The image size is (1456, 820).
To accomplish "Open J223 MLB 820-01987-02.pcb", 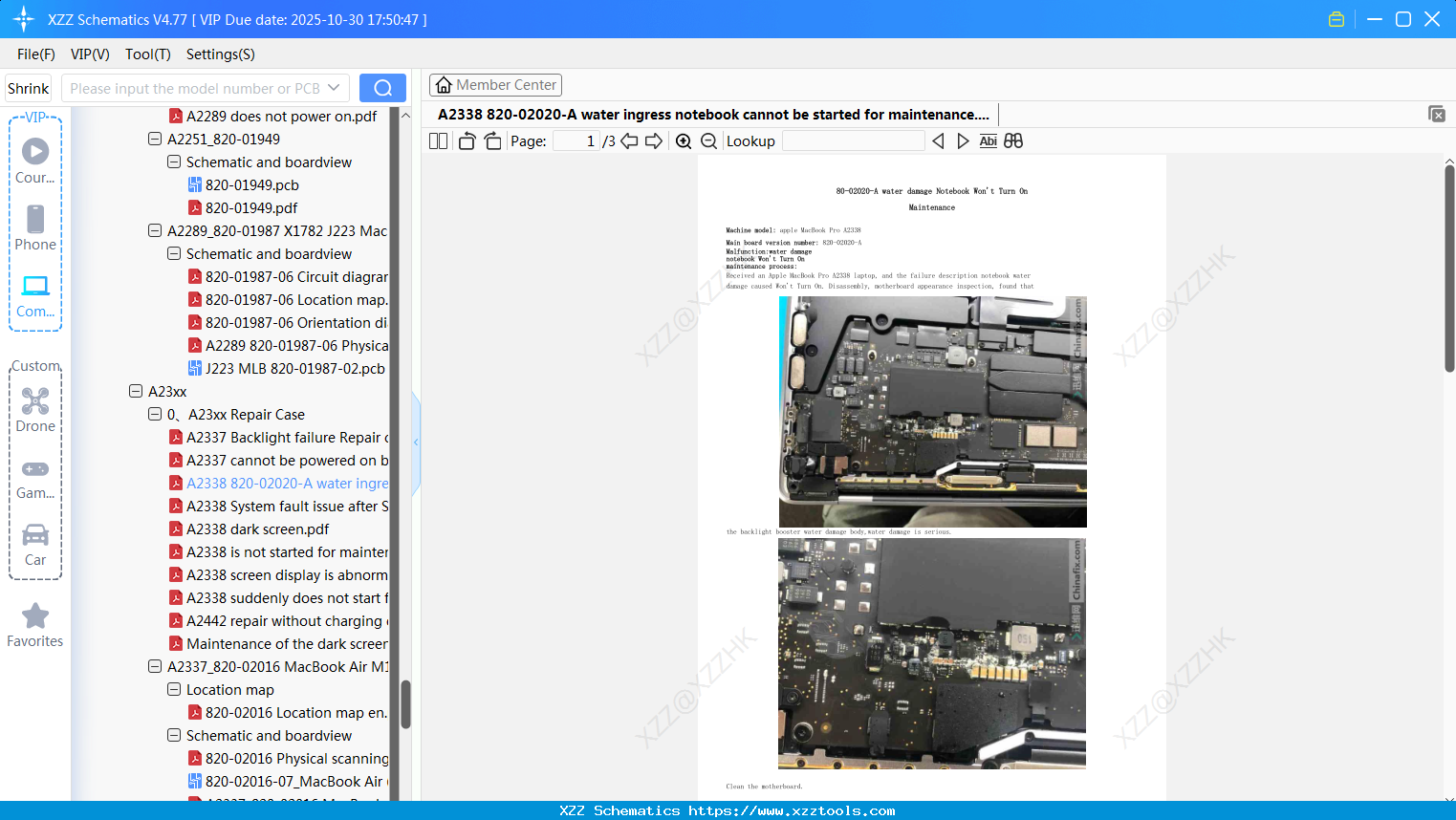I will point(287,369).
